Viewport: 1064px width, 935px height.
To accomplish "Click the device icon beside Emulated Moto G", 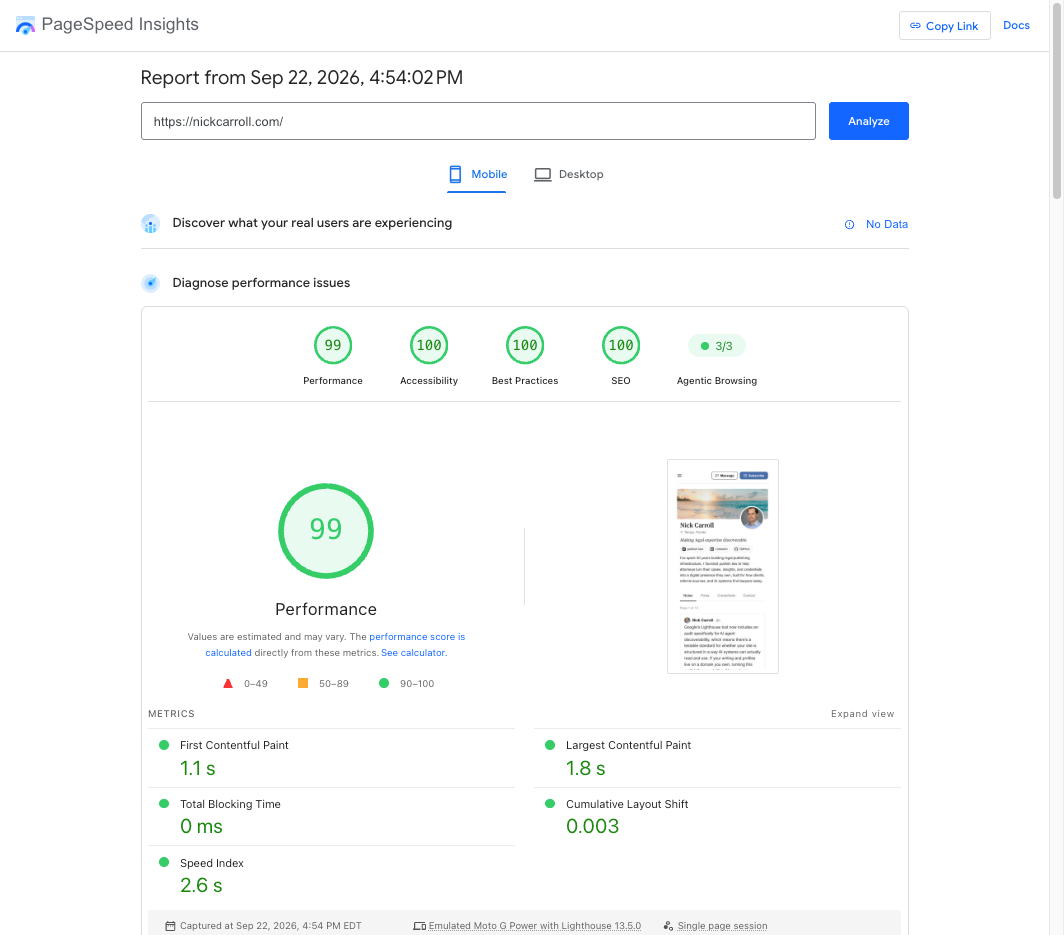I will coord(419,926).
